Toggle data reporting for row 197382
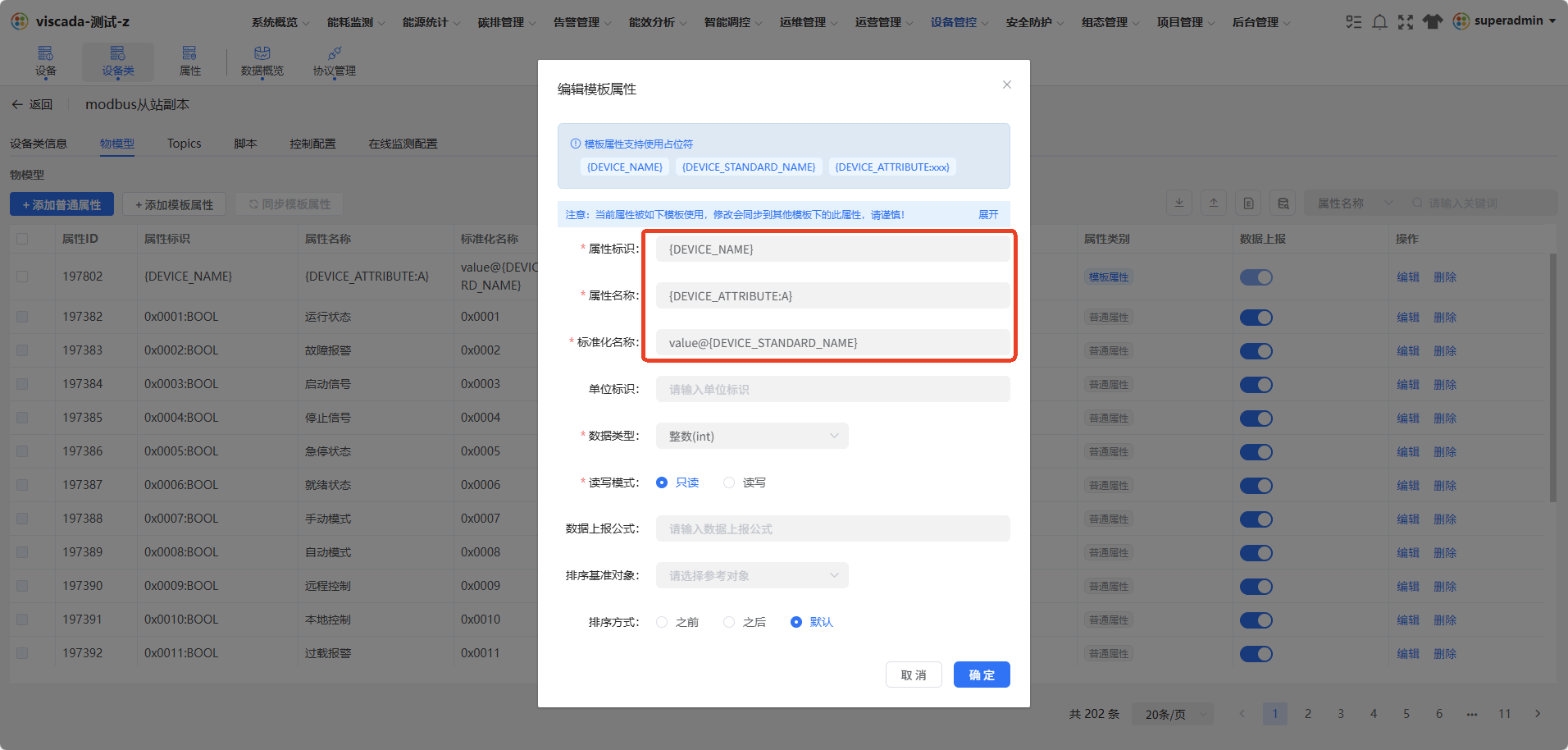1568x750 pixels. click(1256, 318)
